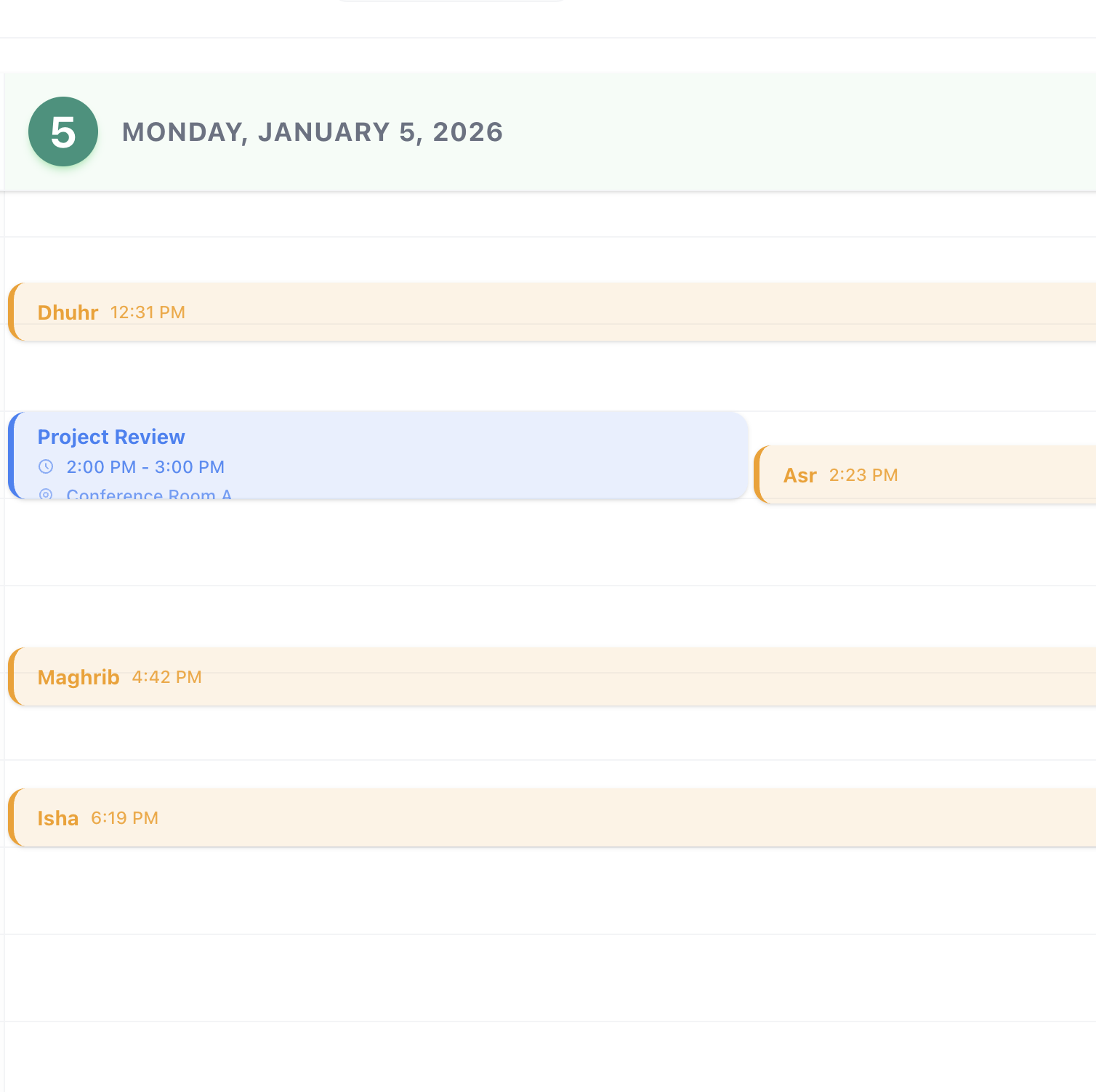1096x1092 pixels.
Task: Click the MONDAY, JANUARY 5, 2026 header
Action: point(313,132)
